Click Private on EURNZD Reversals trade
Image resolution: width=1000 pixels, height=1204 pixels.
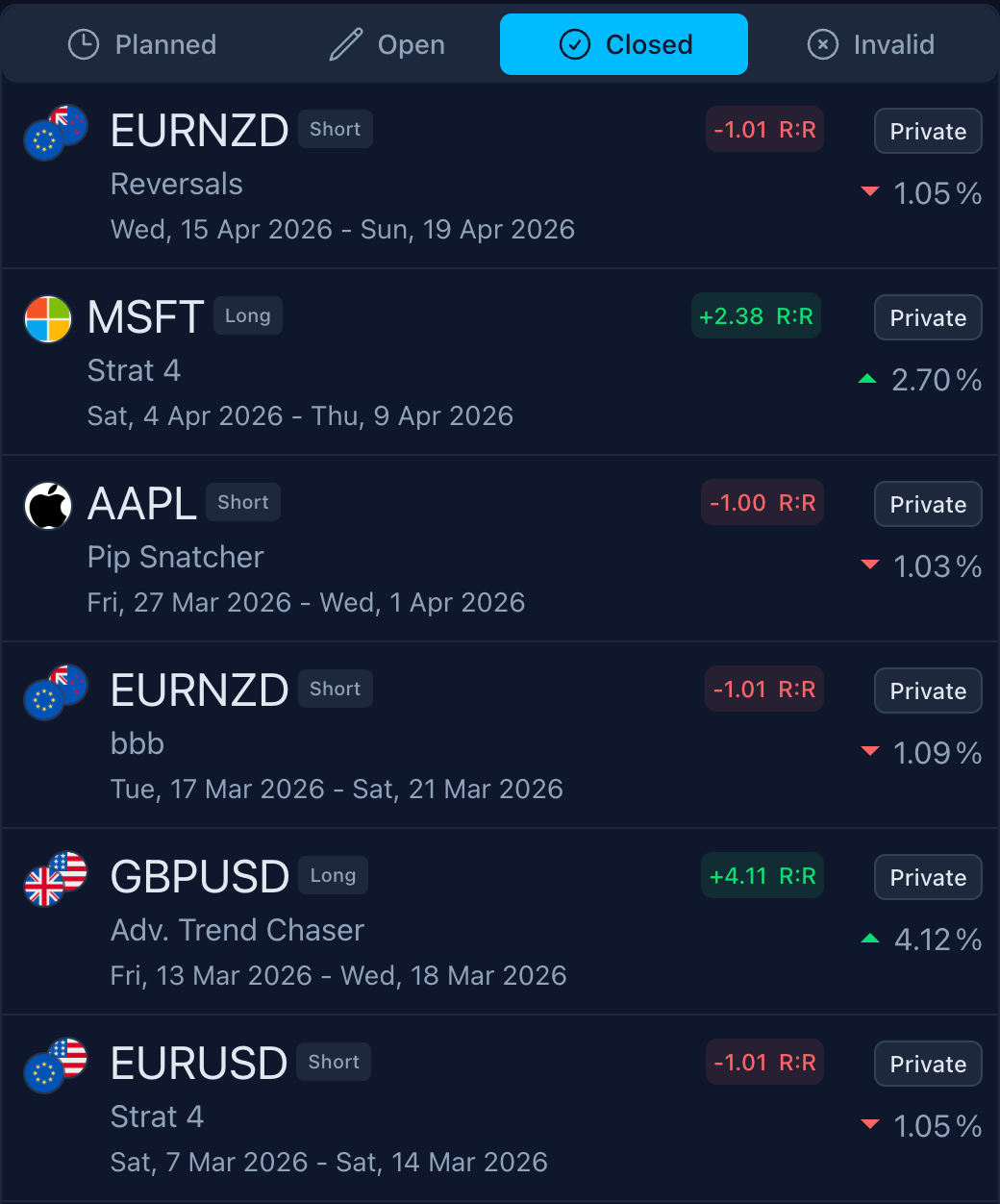click(928, 131)
